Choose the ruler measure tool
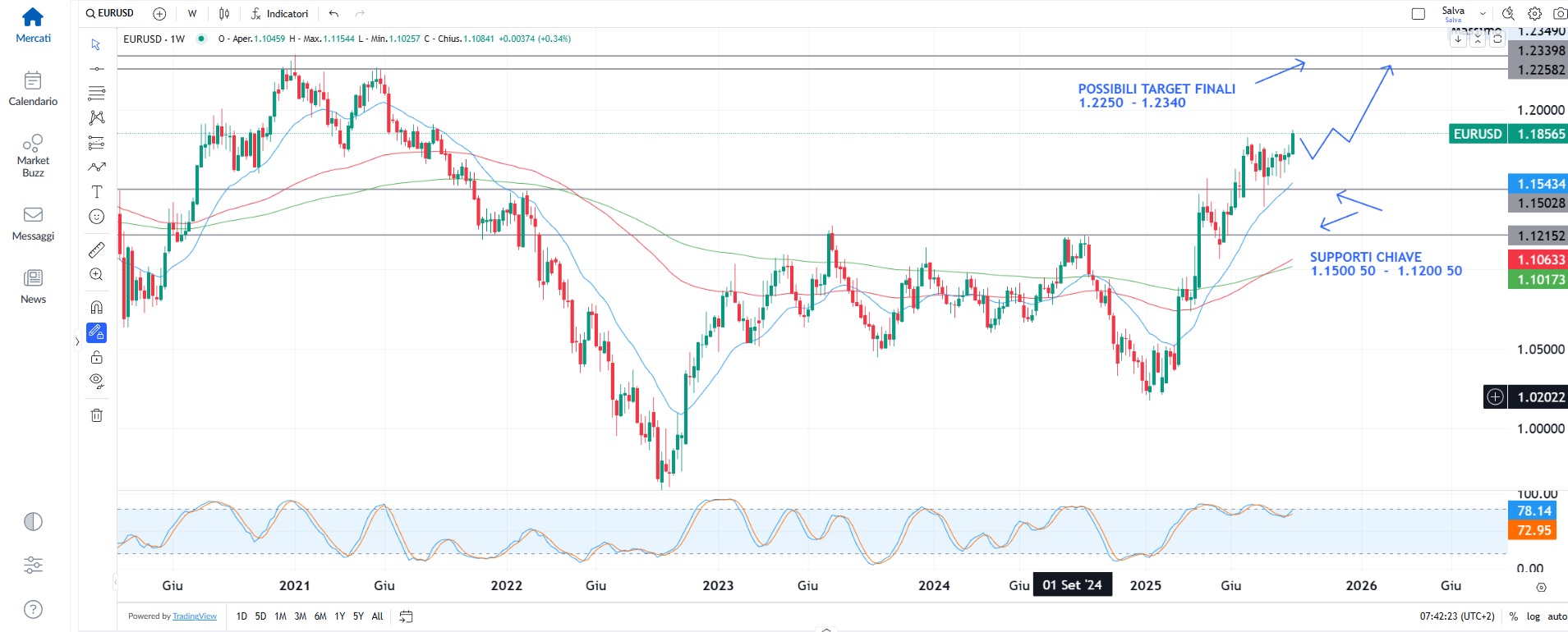Screen dimensions: 1568x632 96,250
